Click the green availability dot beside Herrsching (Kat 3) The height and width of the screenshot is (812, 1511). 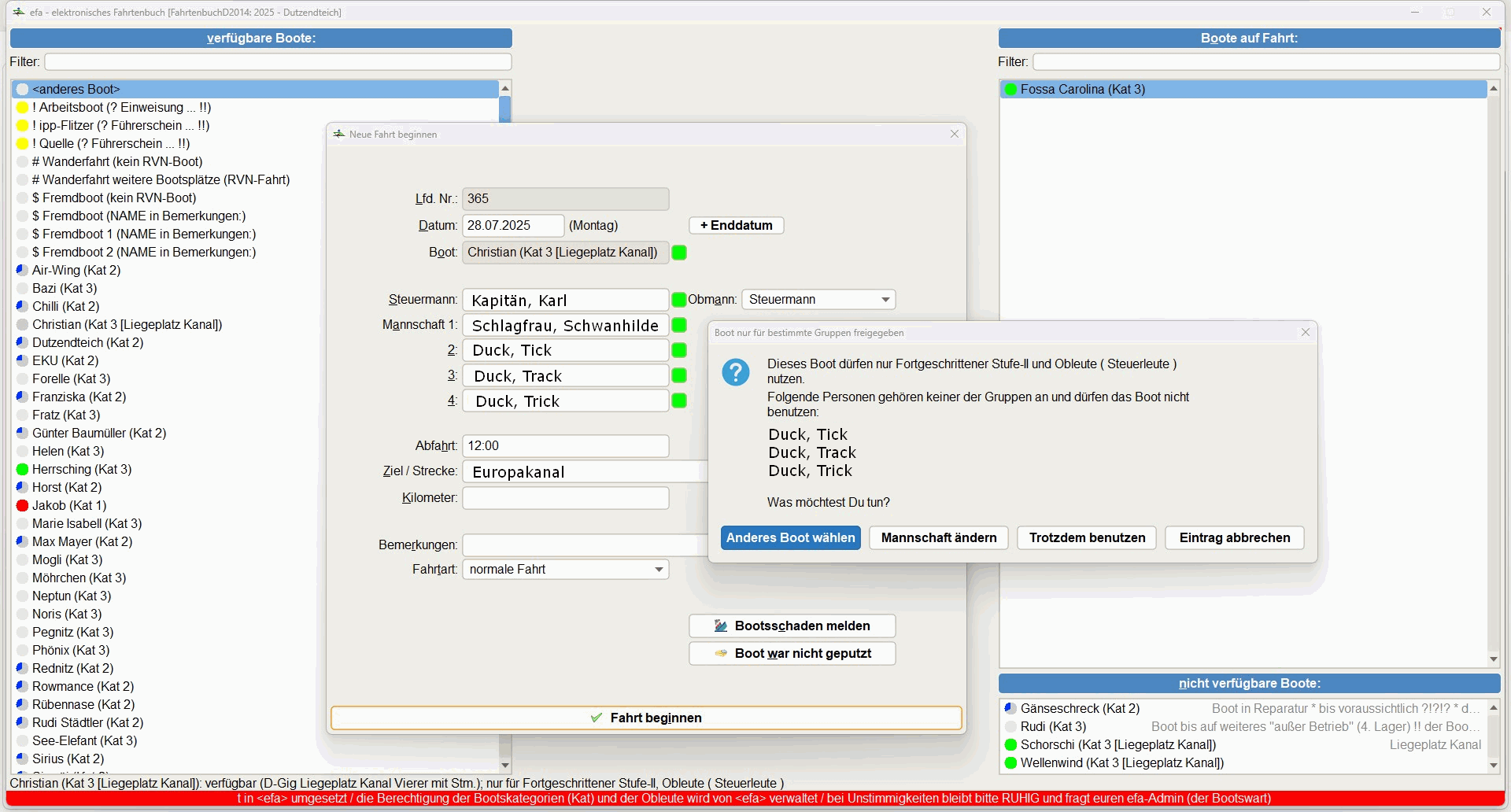click(22, 469)
